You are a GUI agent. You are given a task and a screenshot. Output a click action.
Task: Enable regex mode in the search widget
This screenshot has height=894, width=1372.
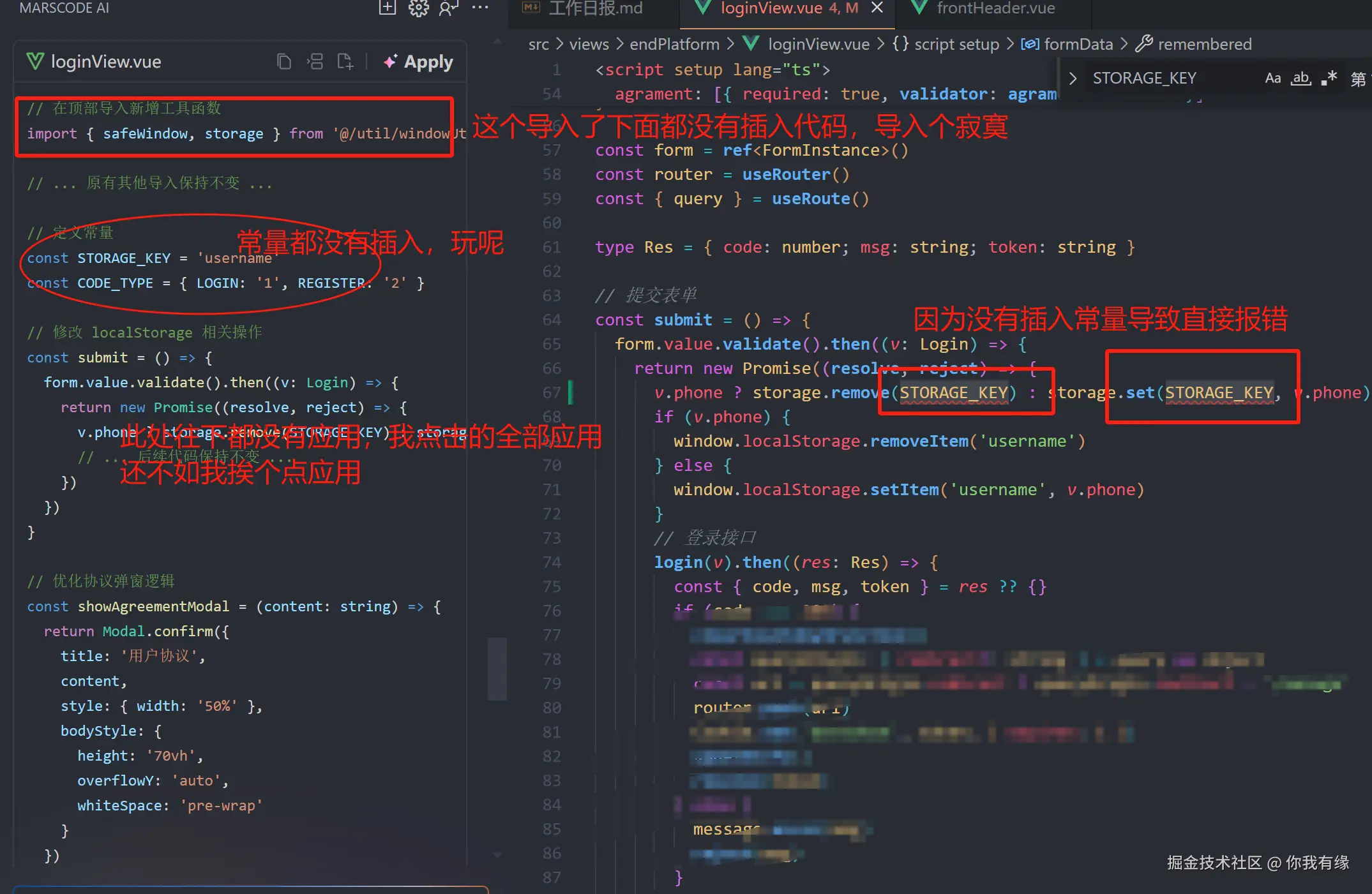click(x=1330, y=78)
